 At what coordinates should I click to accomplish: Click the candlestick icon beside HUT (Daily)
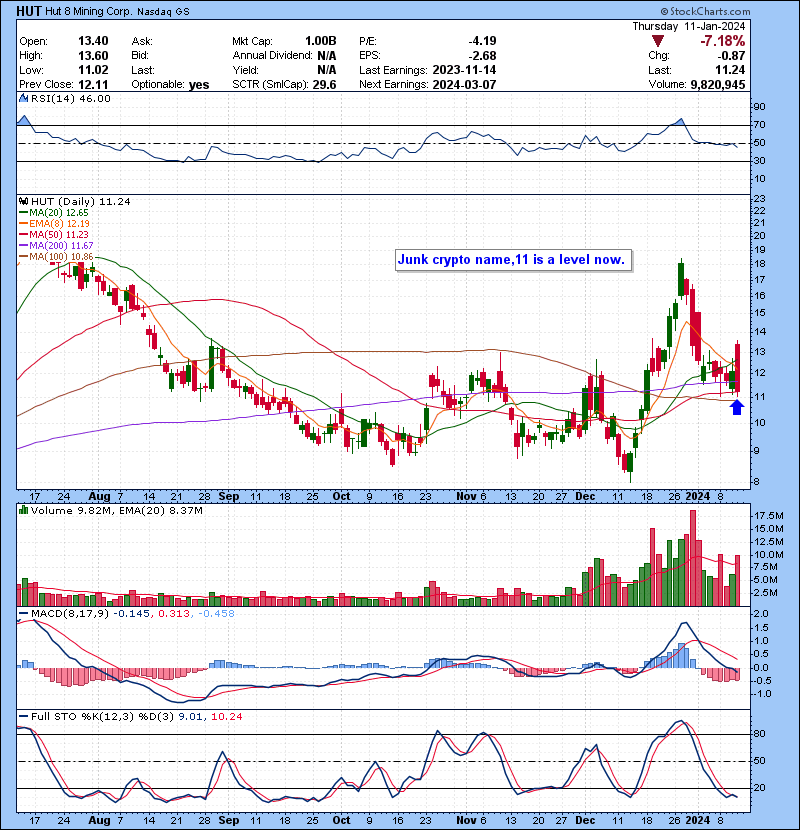click(23, 201)
